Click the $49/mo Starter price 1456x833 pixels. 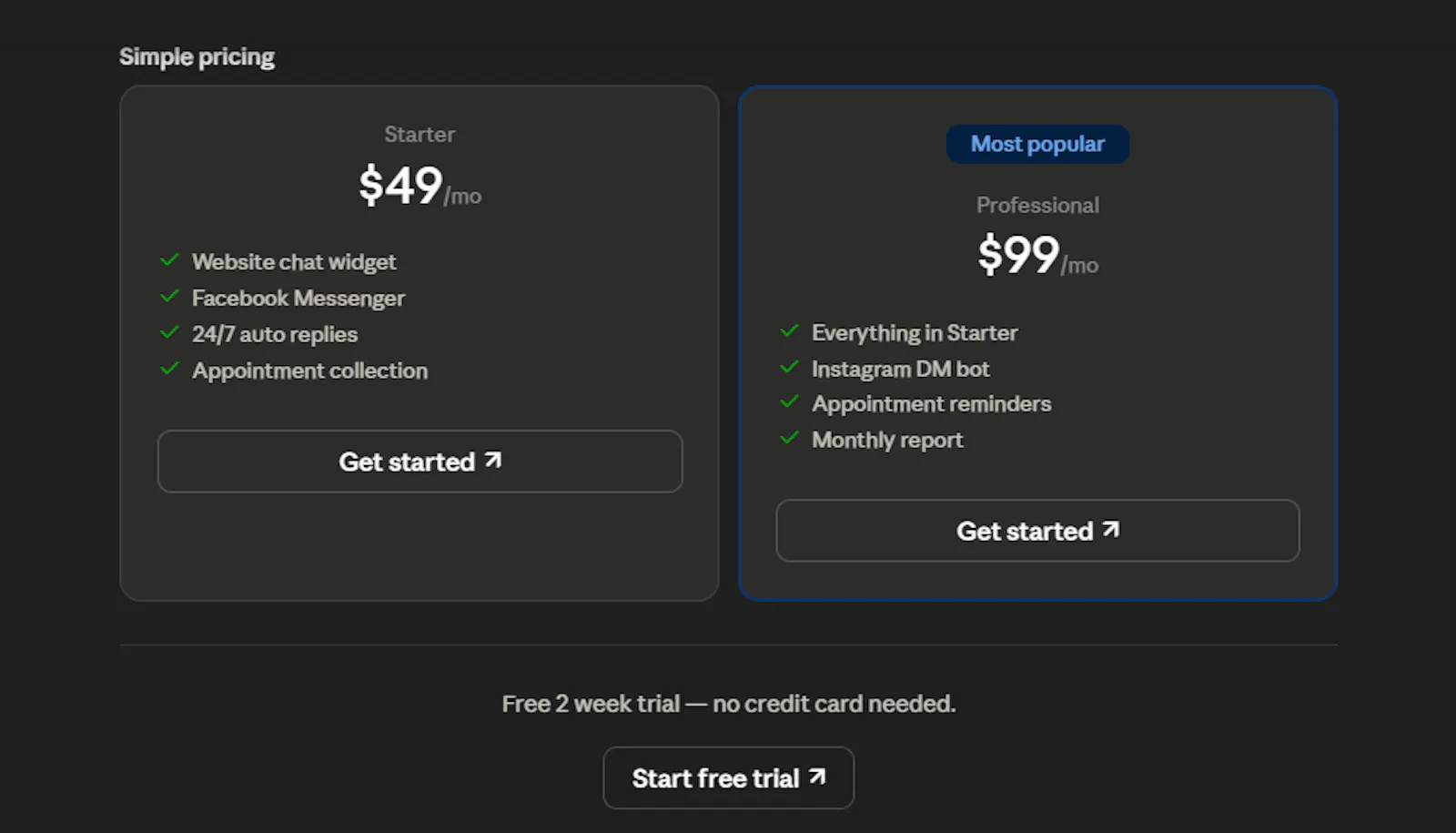pyautogui.click(x=420, y=186)
